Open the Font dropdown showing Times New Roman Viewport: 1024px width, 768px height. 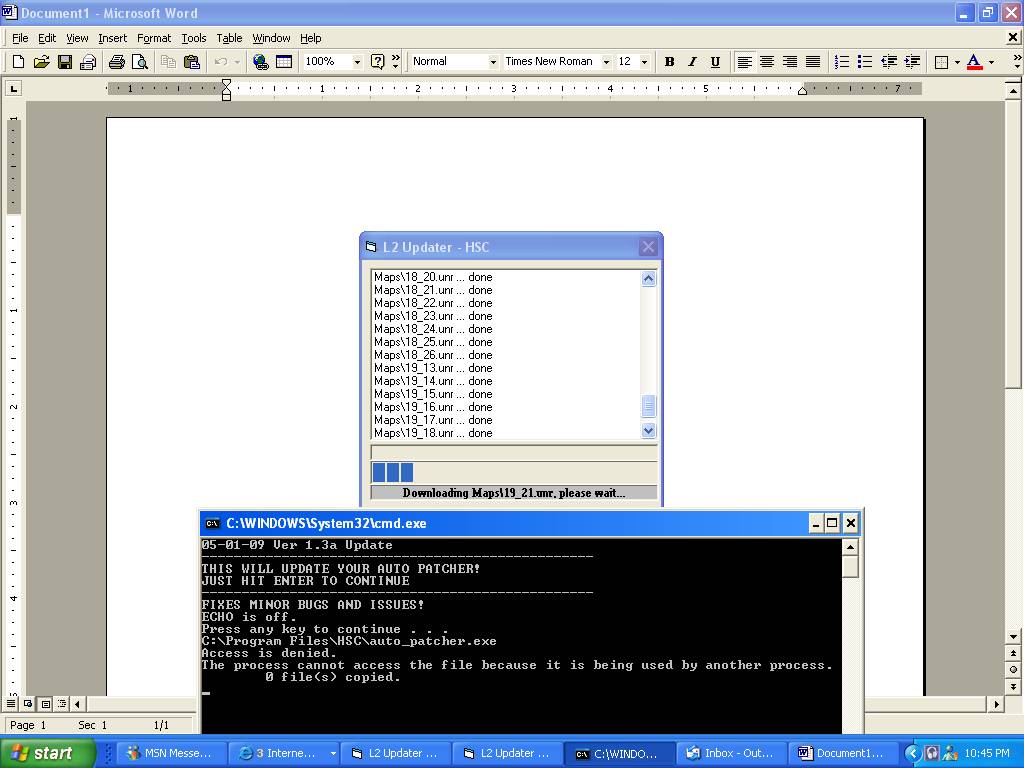[606, 61]
